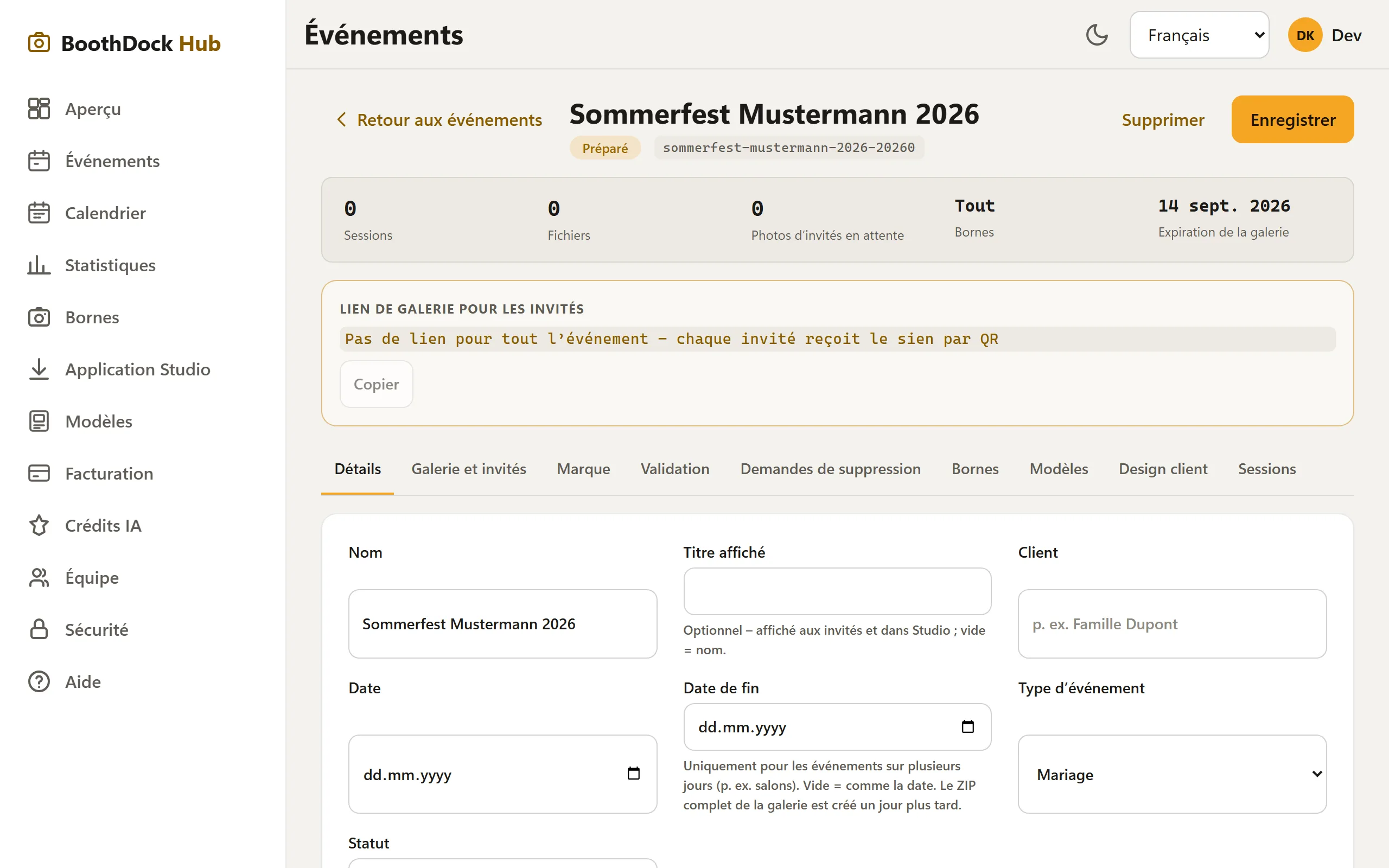Open the Galerie et invités tab
This screenshot has height=868, width=1389.
click(469, 469)
